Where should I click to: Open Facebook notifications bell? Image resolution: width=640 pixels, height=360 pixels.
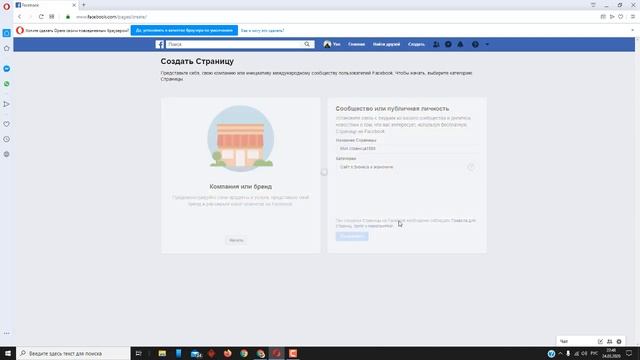tap(460, 44)
